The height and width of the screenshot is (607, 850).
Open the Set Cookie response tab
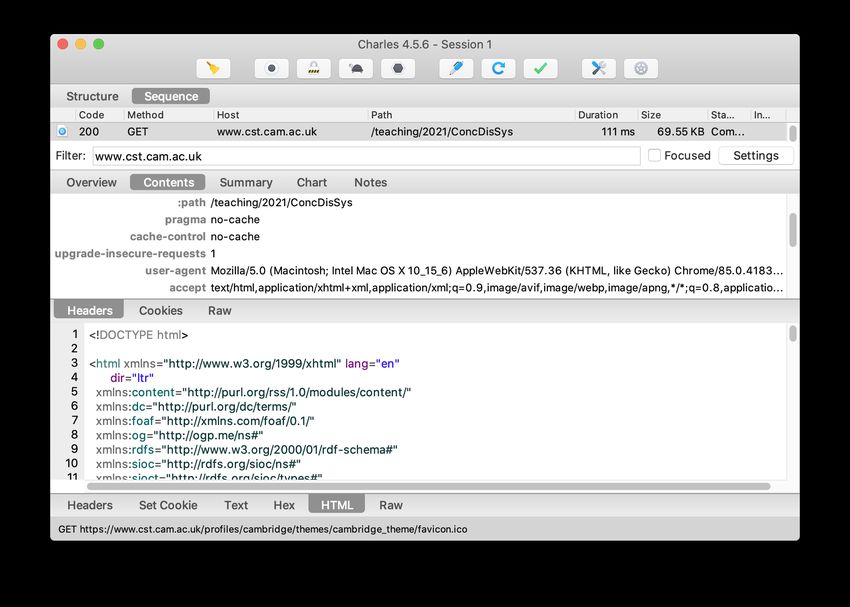(168, 505)
